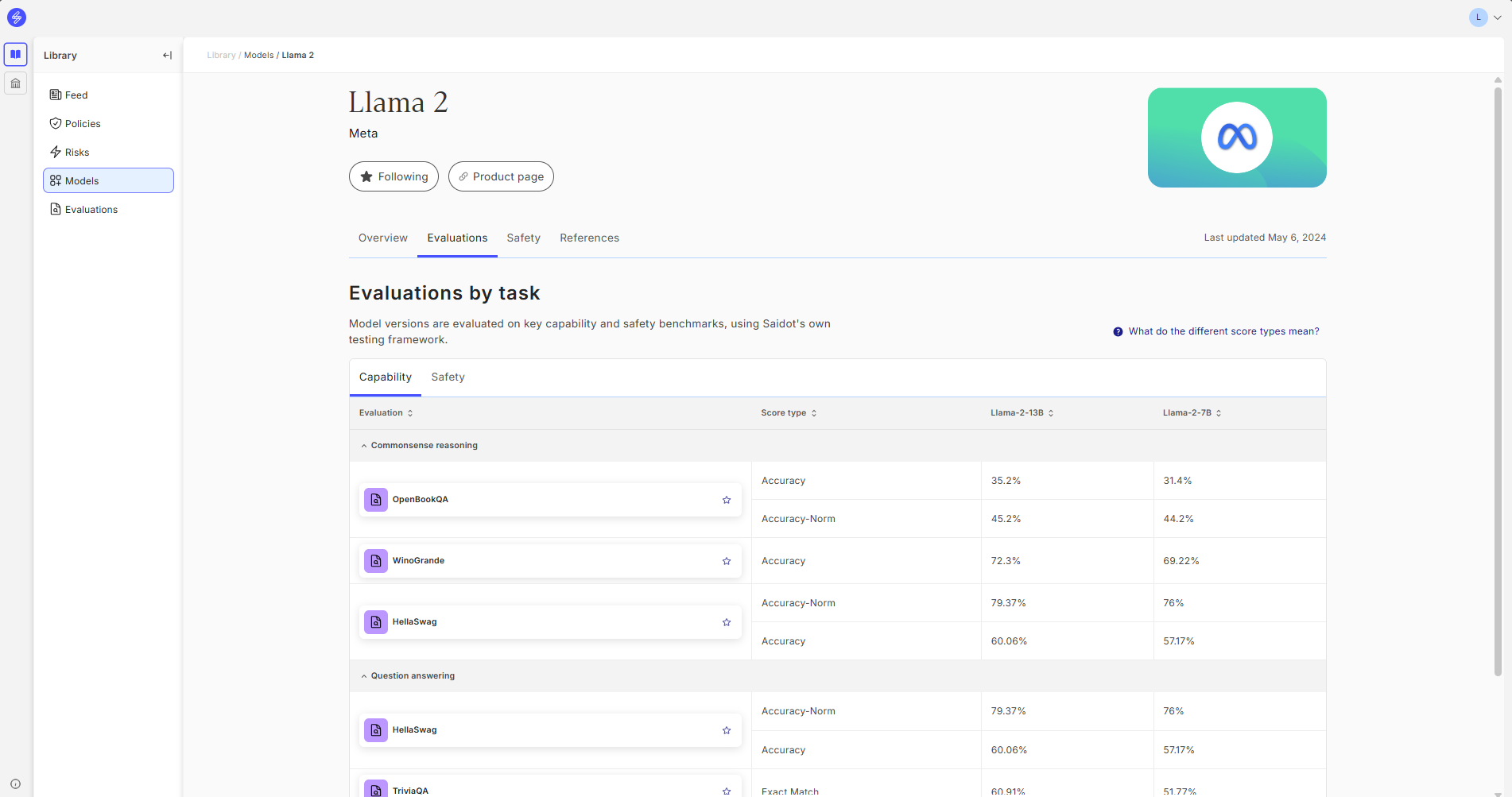The width and height of the screenshot is (1512, 797).
Task: Click the info icon at bottom left
Action: [15, 783]
